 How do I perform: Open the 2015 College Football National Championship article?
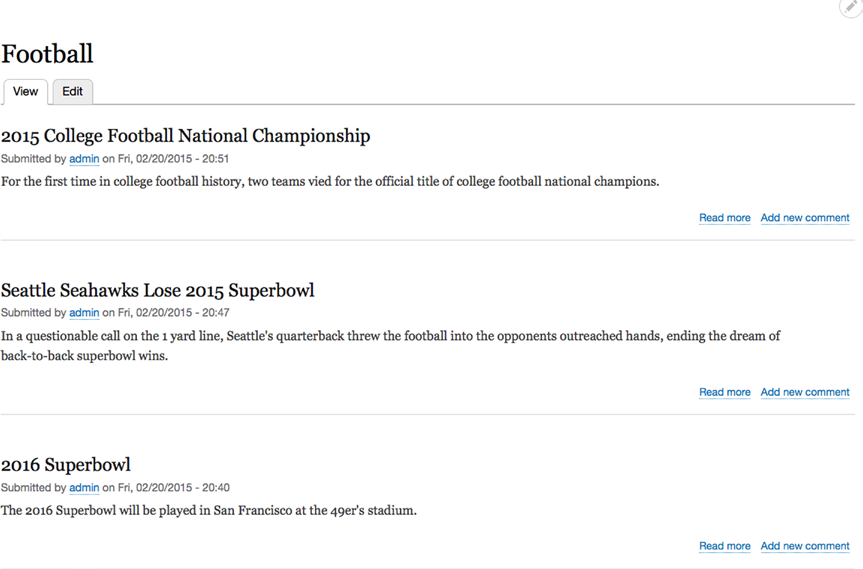point(185,136)
